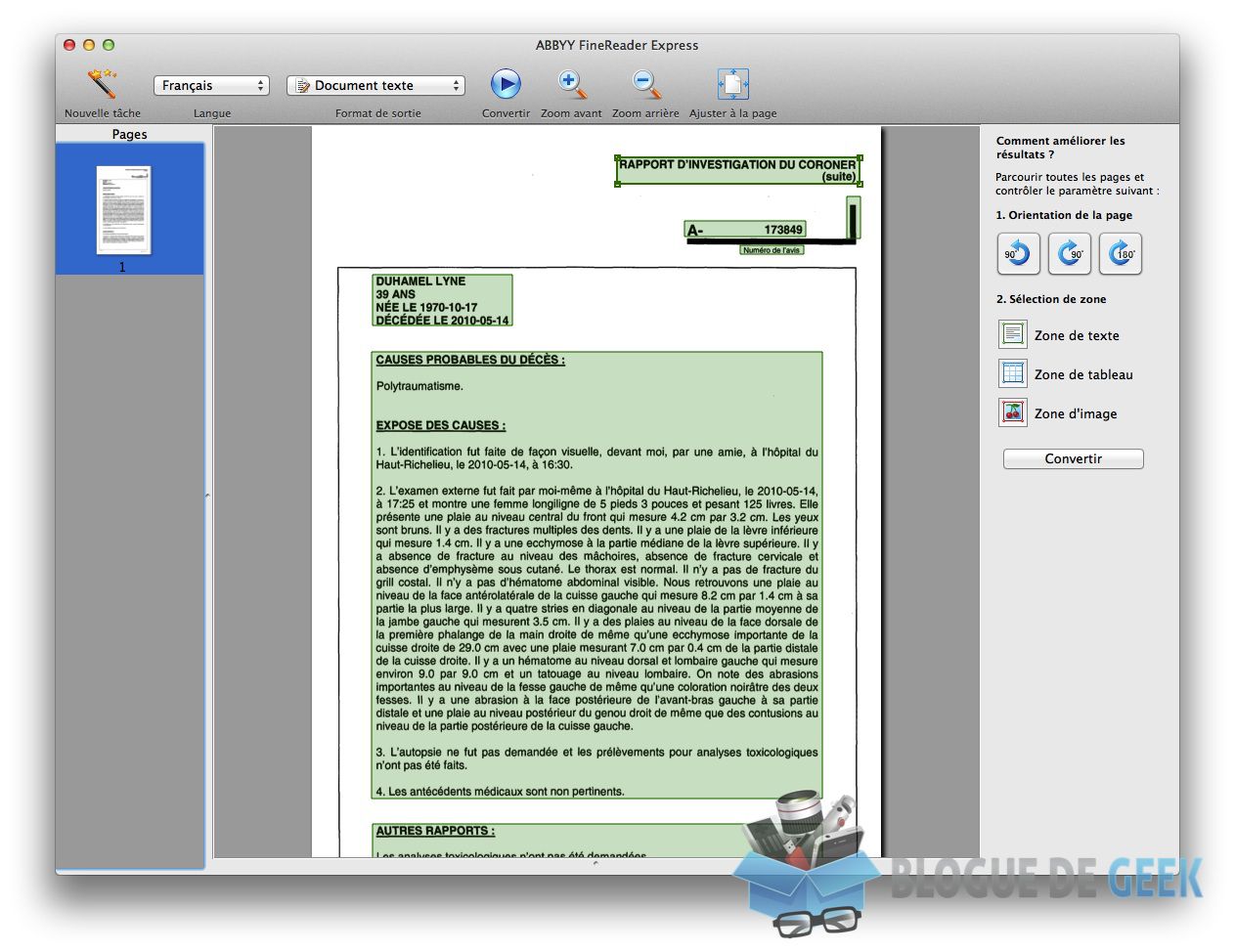Rotate the page 180°
Image resolution: width=1235 pixels, height=952 pixels.
[x=1121, y=254]
